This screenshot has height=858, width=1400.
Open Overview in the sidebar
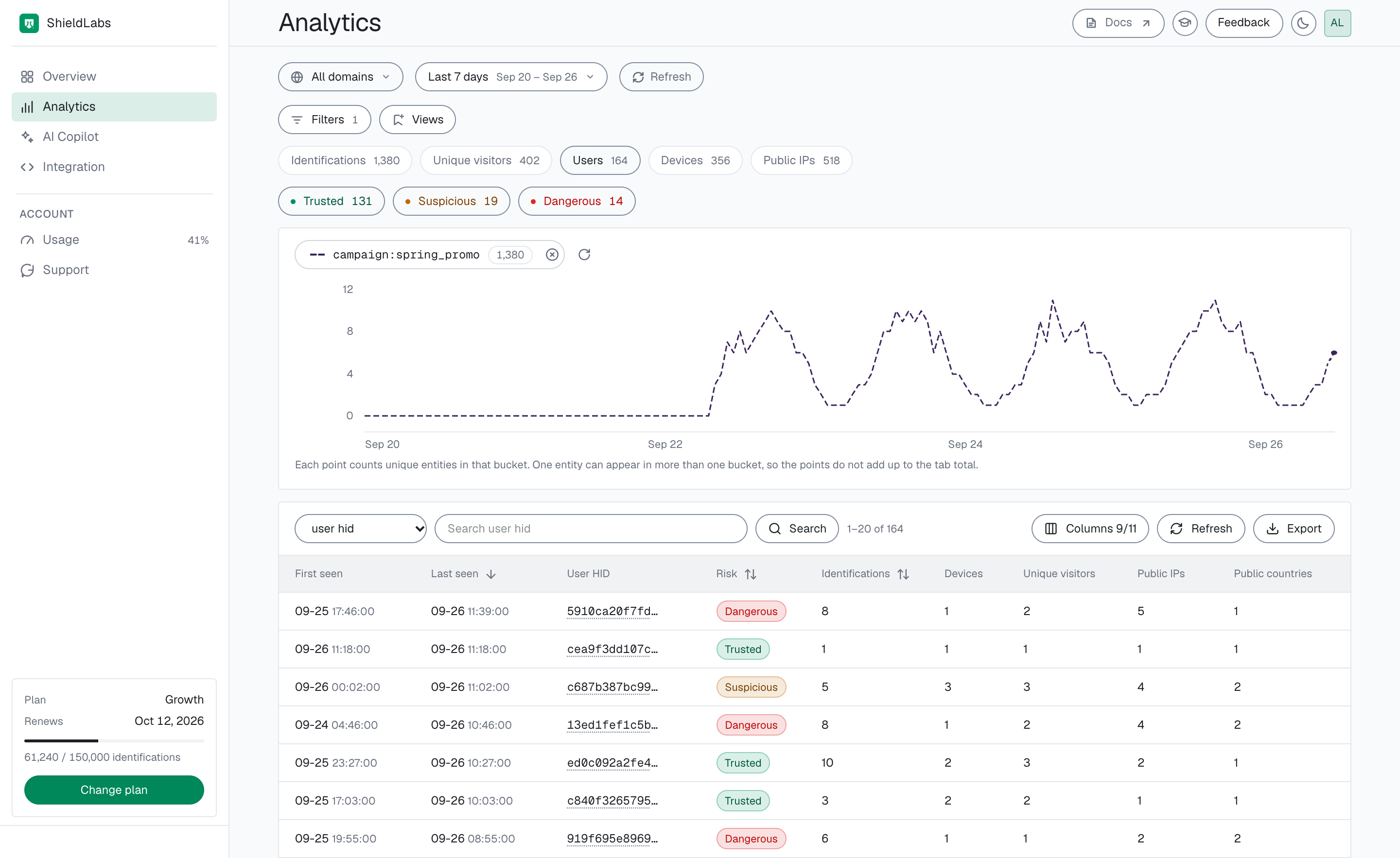tap(114, 77)
